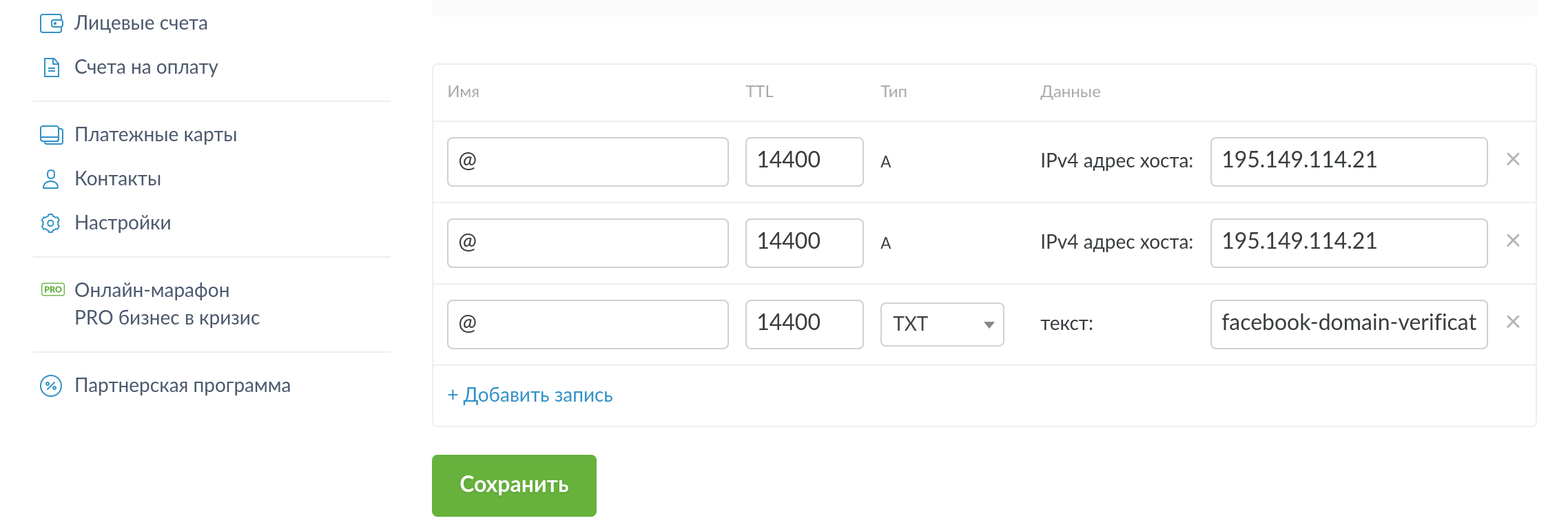Click the green PRO badge icon

(53, 290)
